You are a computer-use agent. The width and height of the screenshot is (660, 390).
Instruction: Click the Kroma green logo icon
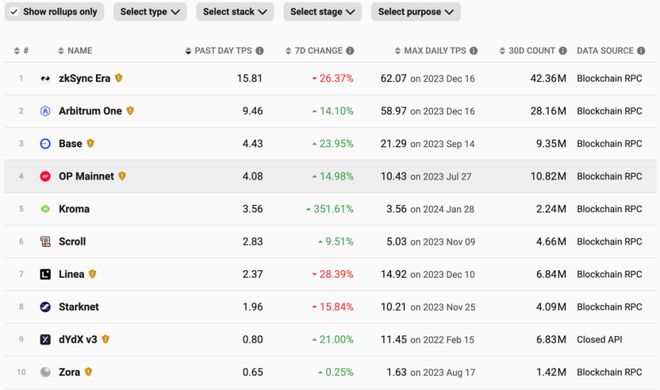tap(45, 209)
